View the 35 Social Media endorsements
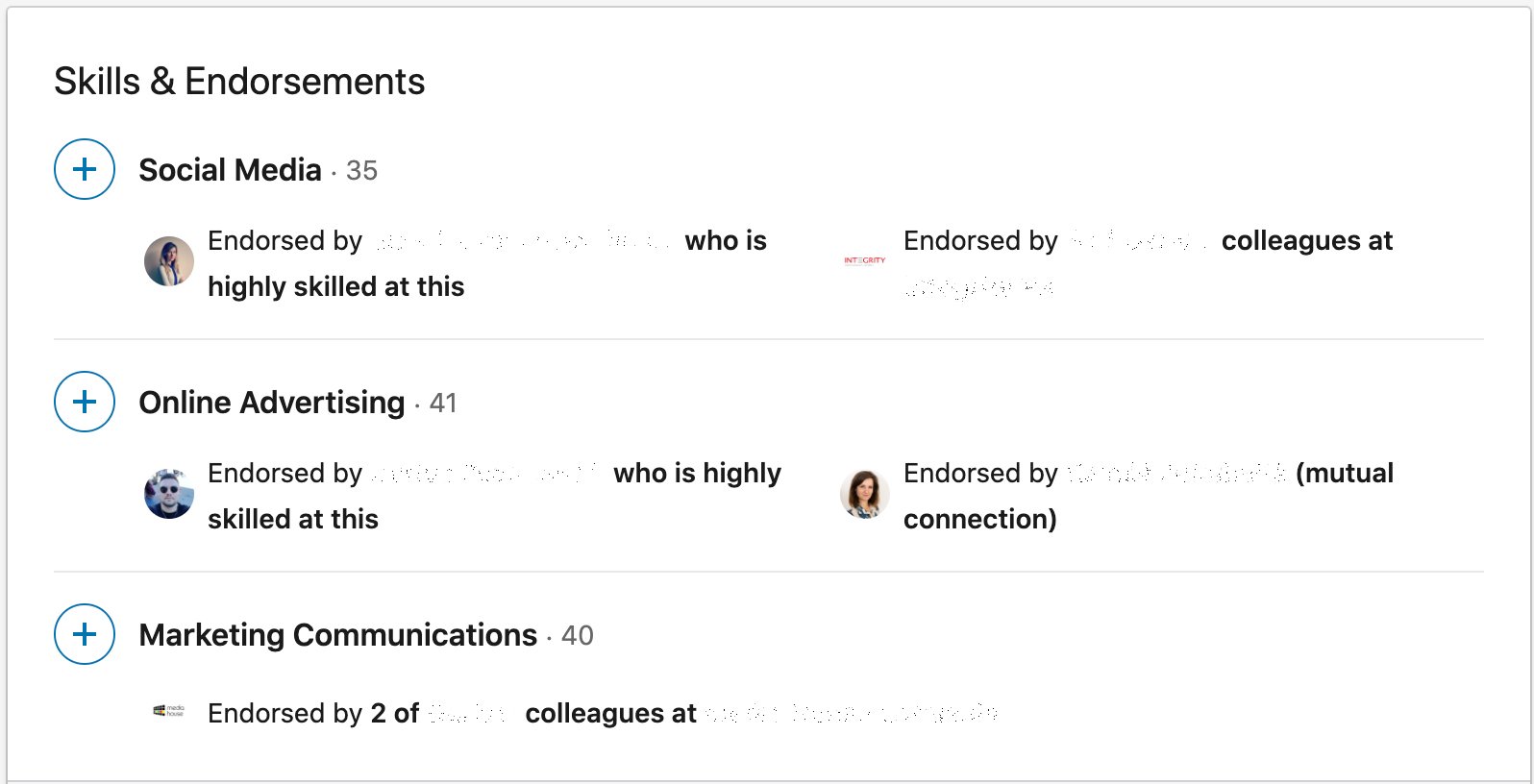This screenshot has height=784, width=1534. [x=361, y=171]
